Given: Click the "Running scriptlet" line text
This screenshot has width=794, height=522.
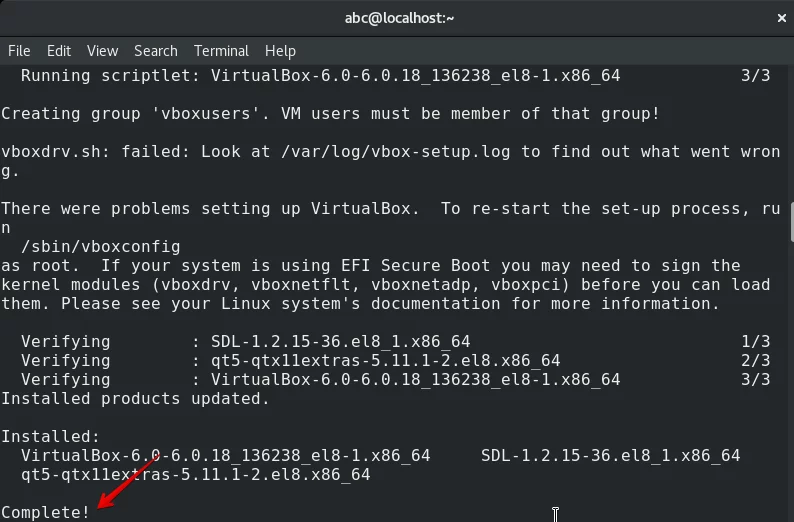Looking at the screenshot, I should (321, 75).
